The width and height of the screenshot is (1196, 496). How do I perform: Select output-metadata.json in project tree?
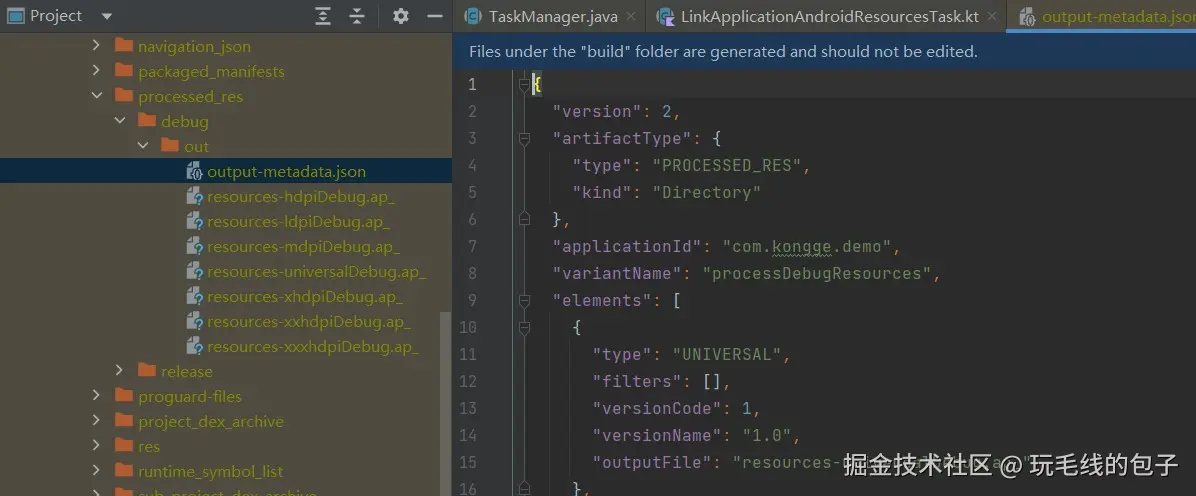click(286, 172)
